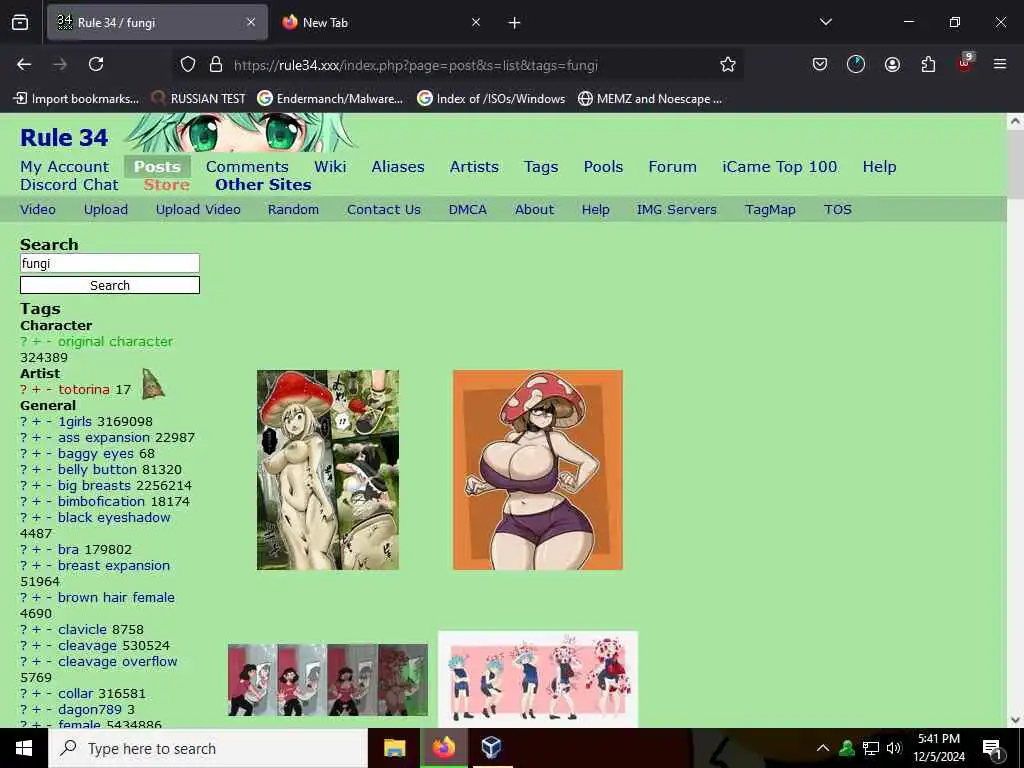The image size is (1024, 768).
Task: Select the Posts navigation tab
Action: point(157,167)
